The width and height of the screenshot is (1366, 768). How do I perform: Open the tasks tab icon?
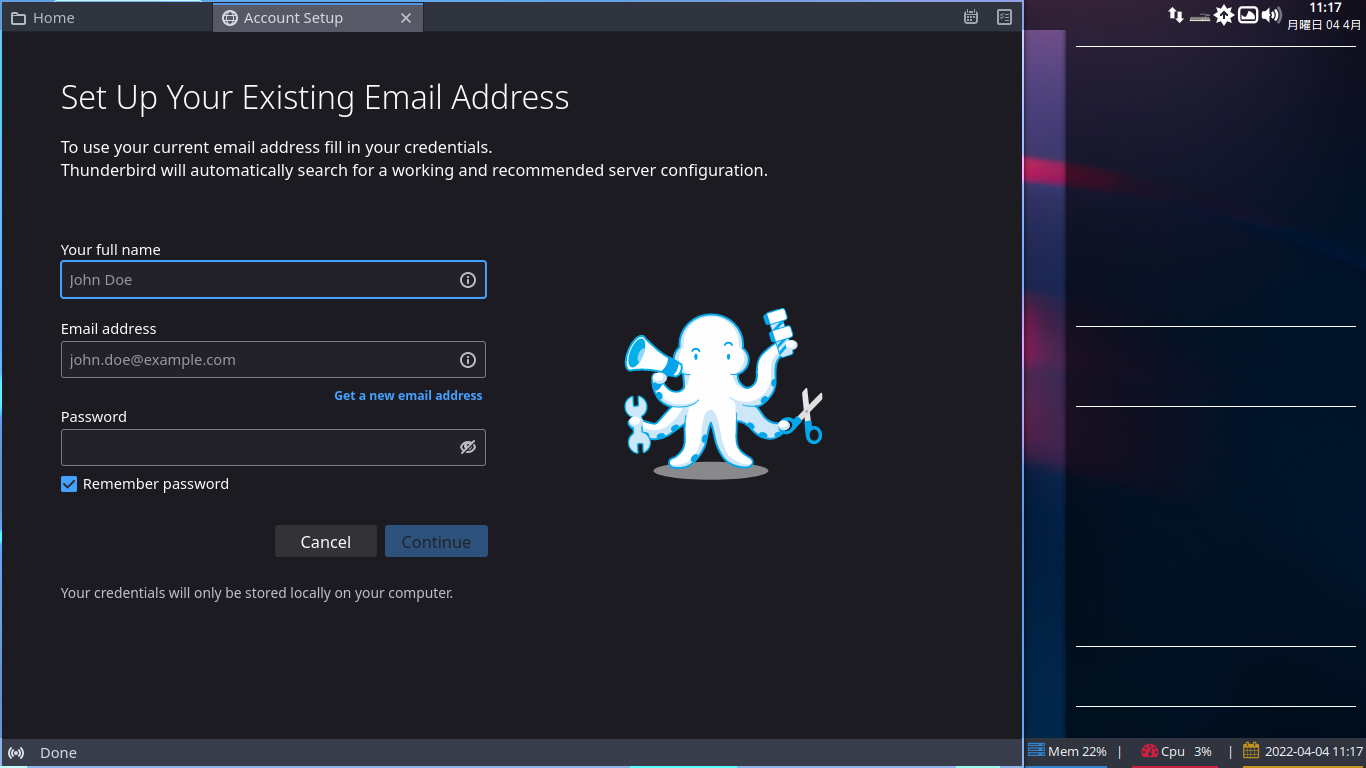click(x=1004, y=17)
